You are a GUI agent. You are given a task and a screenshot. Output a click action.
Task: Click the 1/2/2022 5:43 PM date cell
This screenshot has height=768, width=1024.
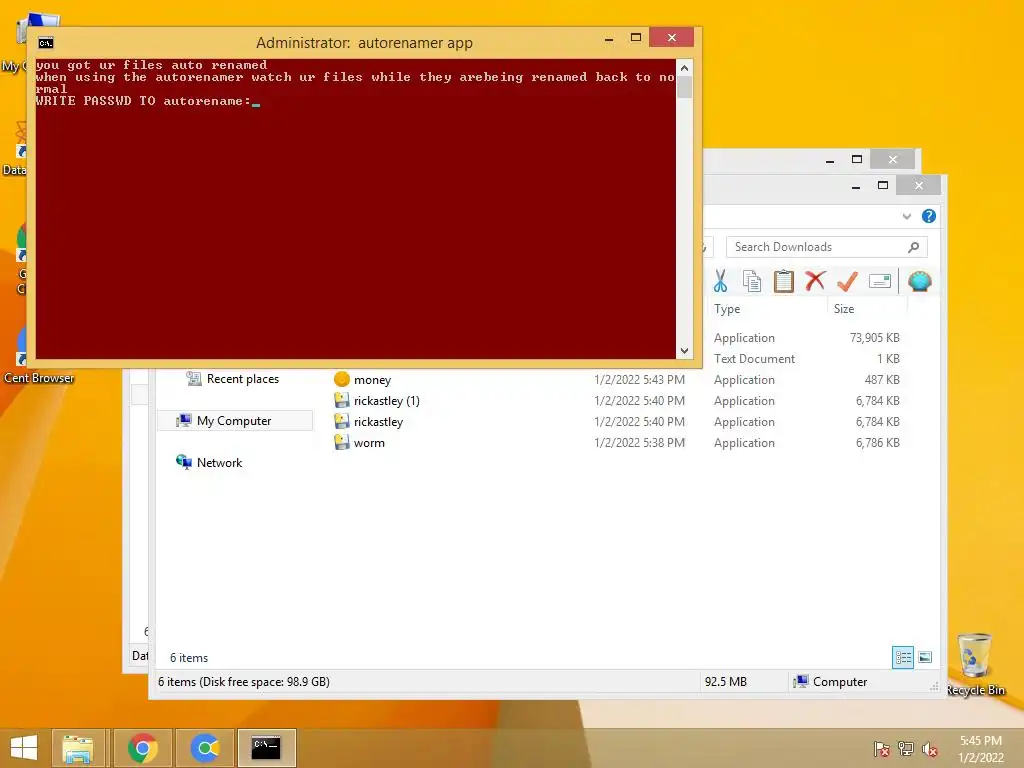coord(639,380)
